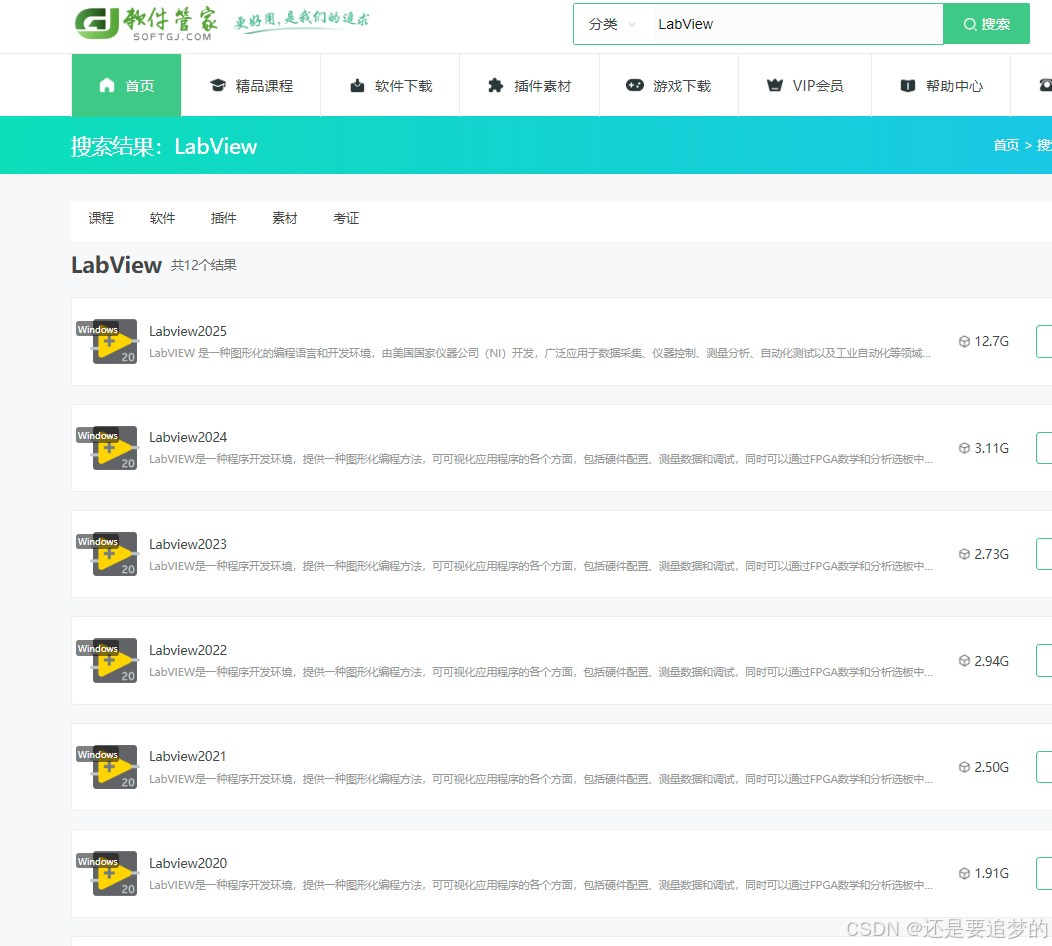Open the Labview2020 result title
The height and width of the screenshot is (946, 1052).
coord(188,863)
